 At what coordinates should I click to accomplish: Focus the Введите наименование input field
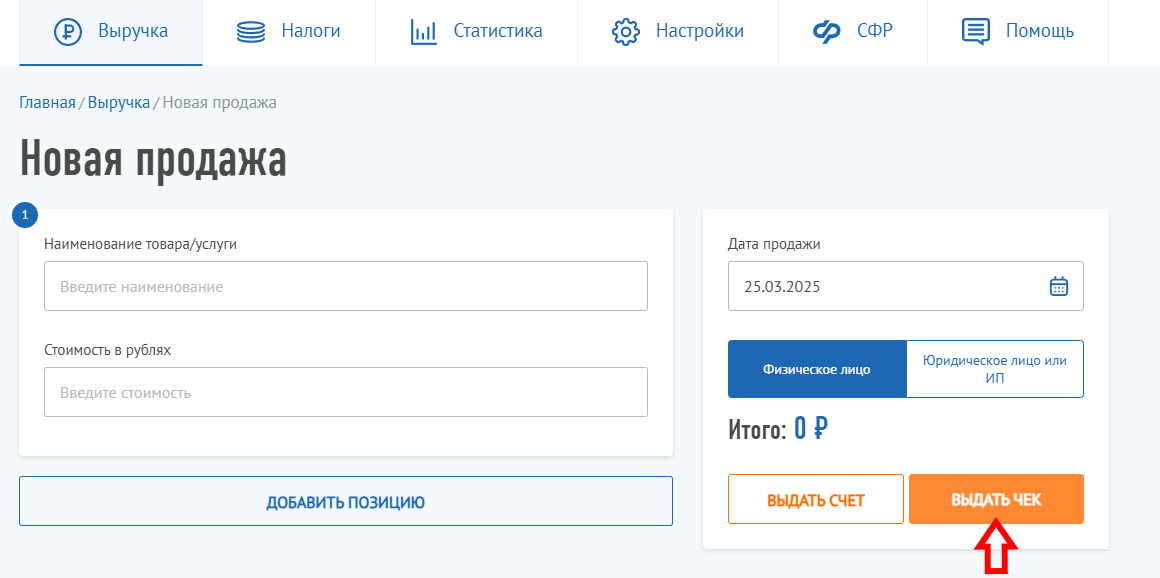[x=345, y=286]
